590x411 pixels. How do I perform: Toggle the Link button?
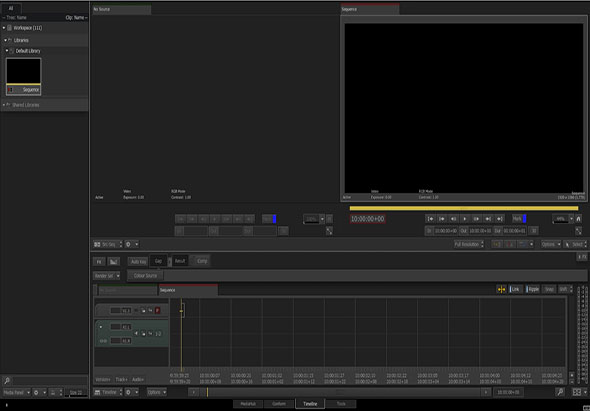[x=515, y=289]
